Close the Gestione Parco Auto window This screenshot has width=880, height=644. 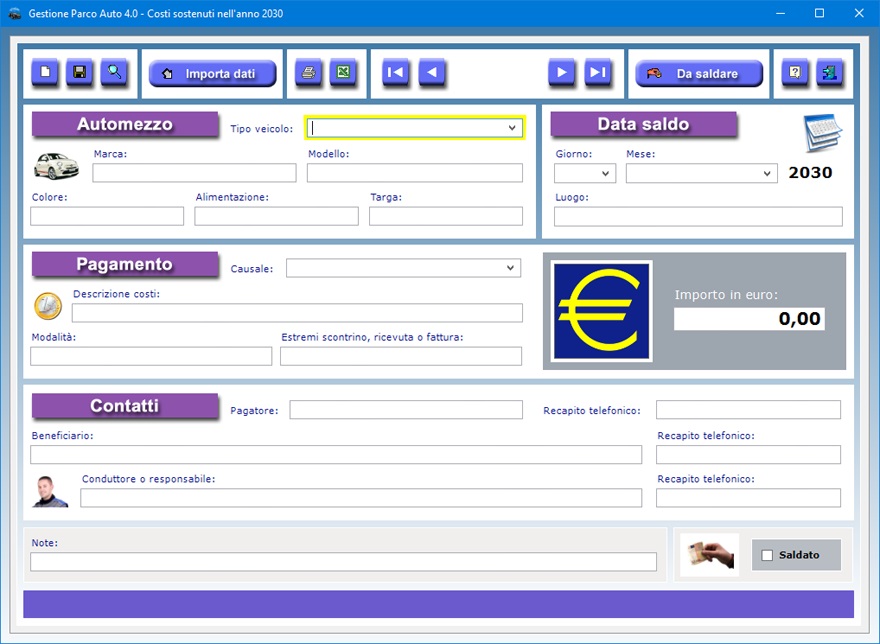[859, 13]
